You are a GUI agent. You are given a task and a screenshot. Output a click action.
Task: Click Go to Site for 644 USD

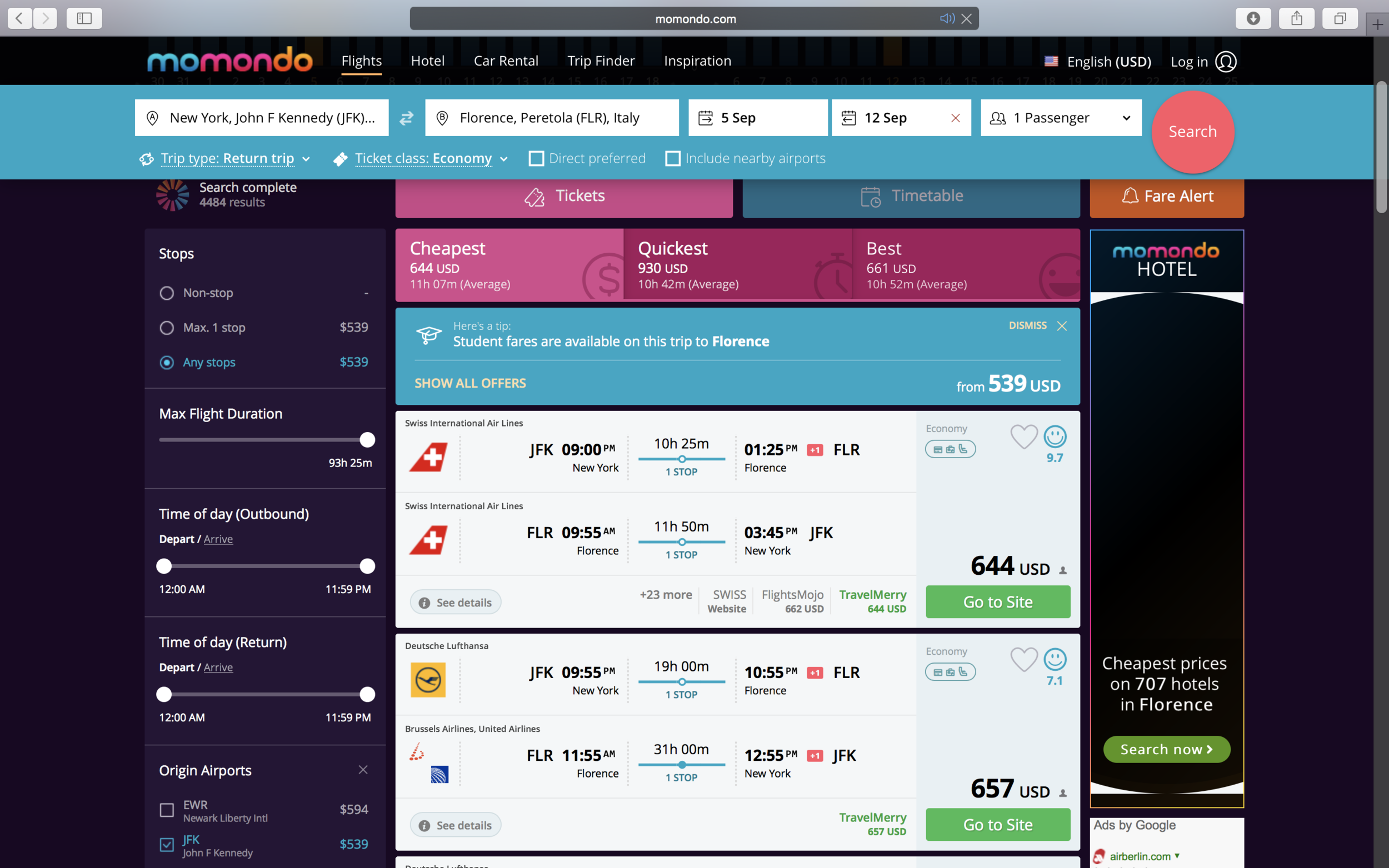[998, 602]
